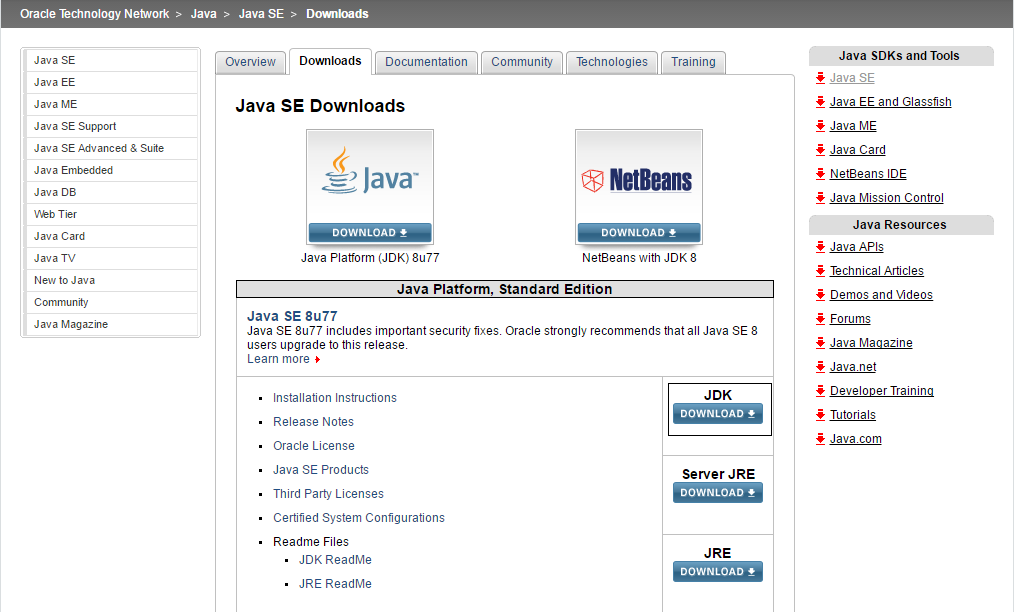1014x612 pixels.
Task: Open the JRE ReadMe link
Action: click(335, 584)
